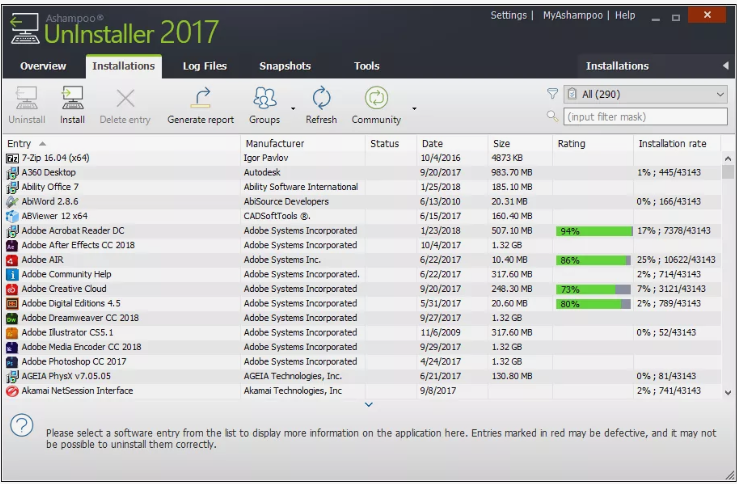Click the Community icon

coord(376,98)
